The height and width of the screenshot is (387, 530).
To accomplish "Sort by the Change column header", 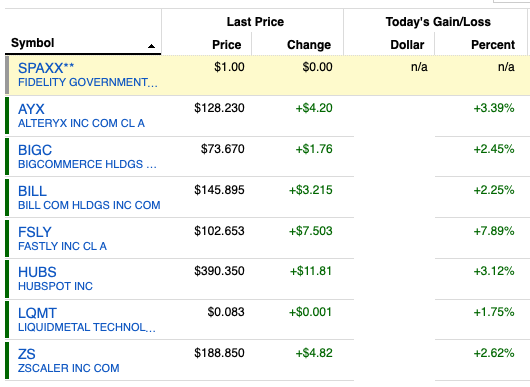I will point(309,45).
